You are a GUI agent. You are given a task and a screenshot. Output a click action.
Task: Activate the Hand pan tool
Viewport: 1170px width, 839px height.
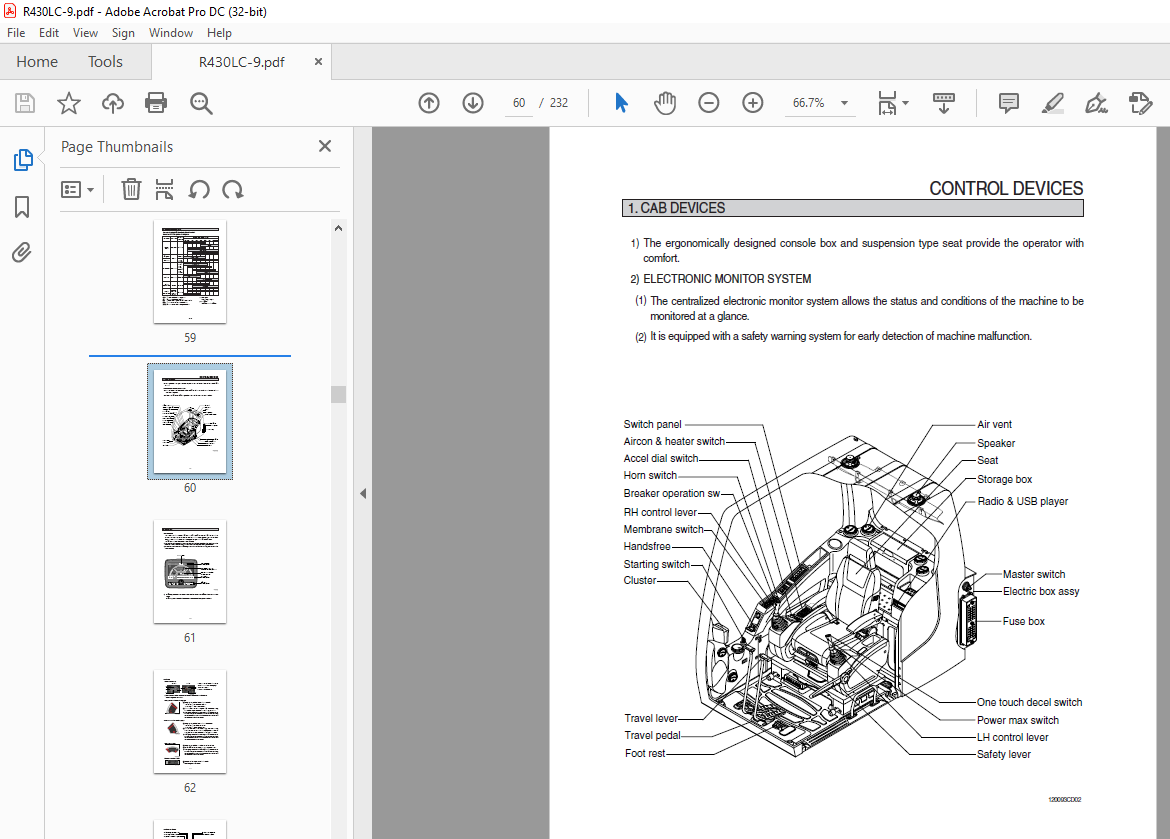[x=665, y=103]
